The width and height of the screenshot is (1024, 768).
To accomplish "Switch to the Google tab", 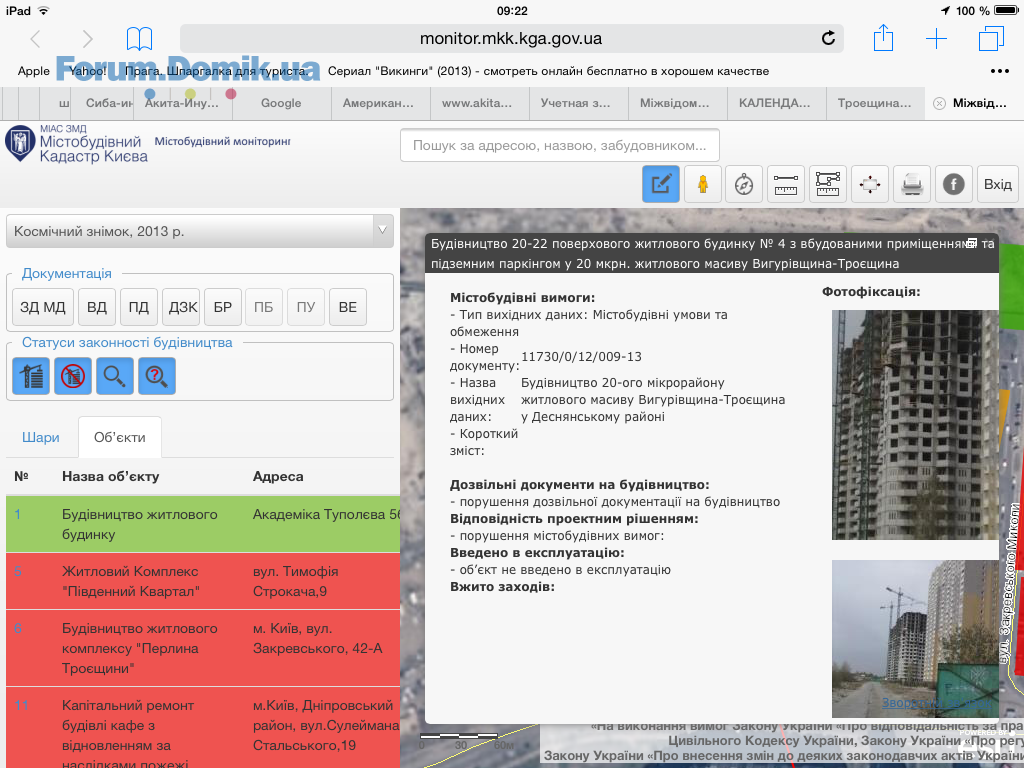I will 281,103.
